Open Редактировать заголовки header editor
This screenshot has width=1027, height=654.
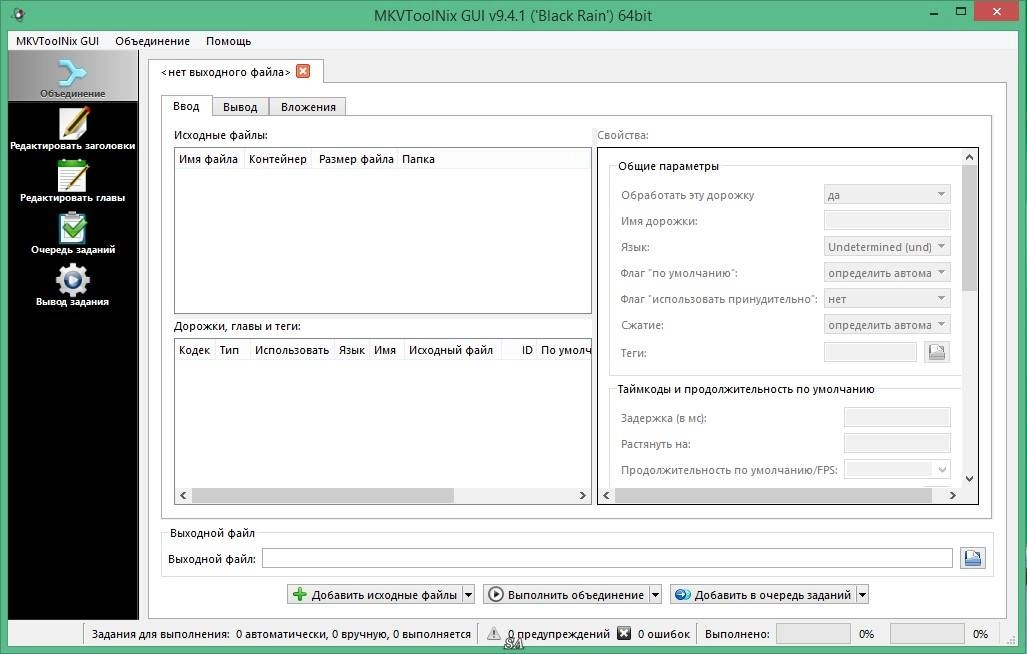click(x=73, y=128)
